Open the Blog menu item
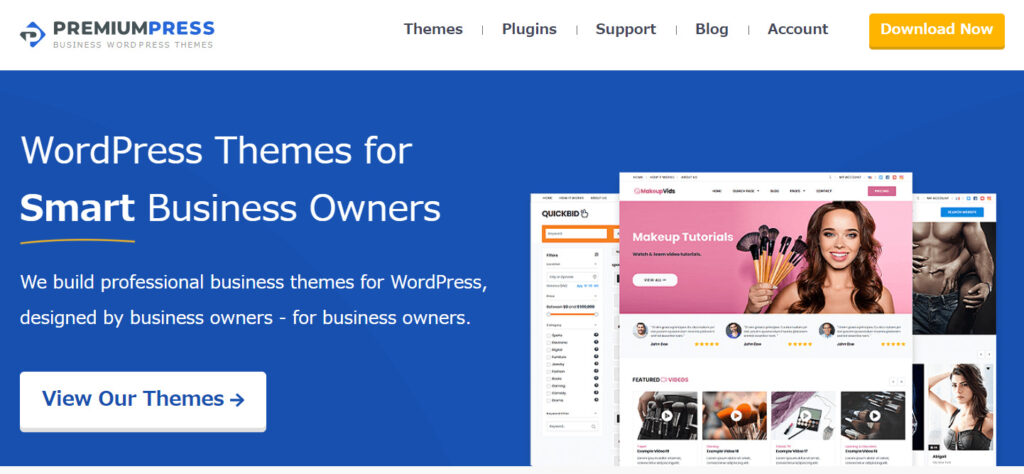Image resolution: width=1024 pixels, height=474 pixels. [x=712, y=29]
